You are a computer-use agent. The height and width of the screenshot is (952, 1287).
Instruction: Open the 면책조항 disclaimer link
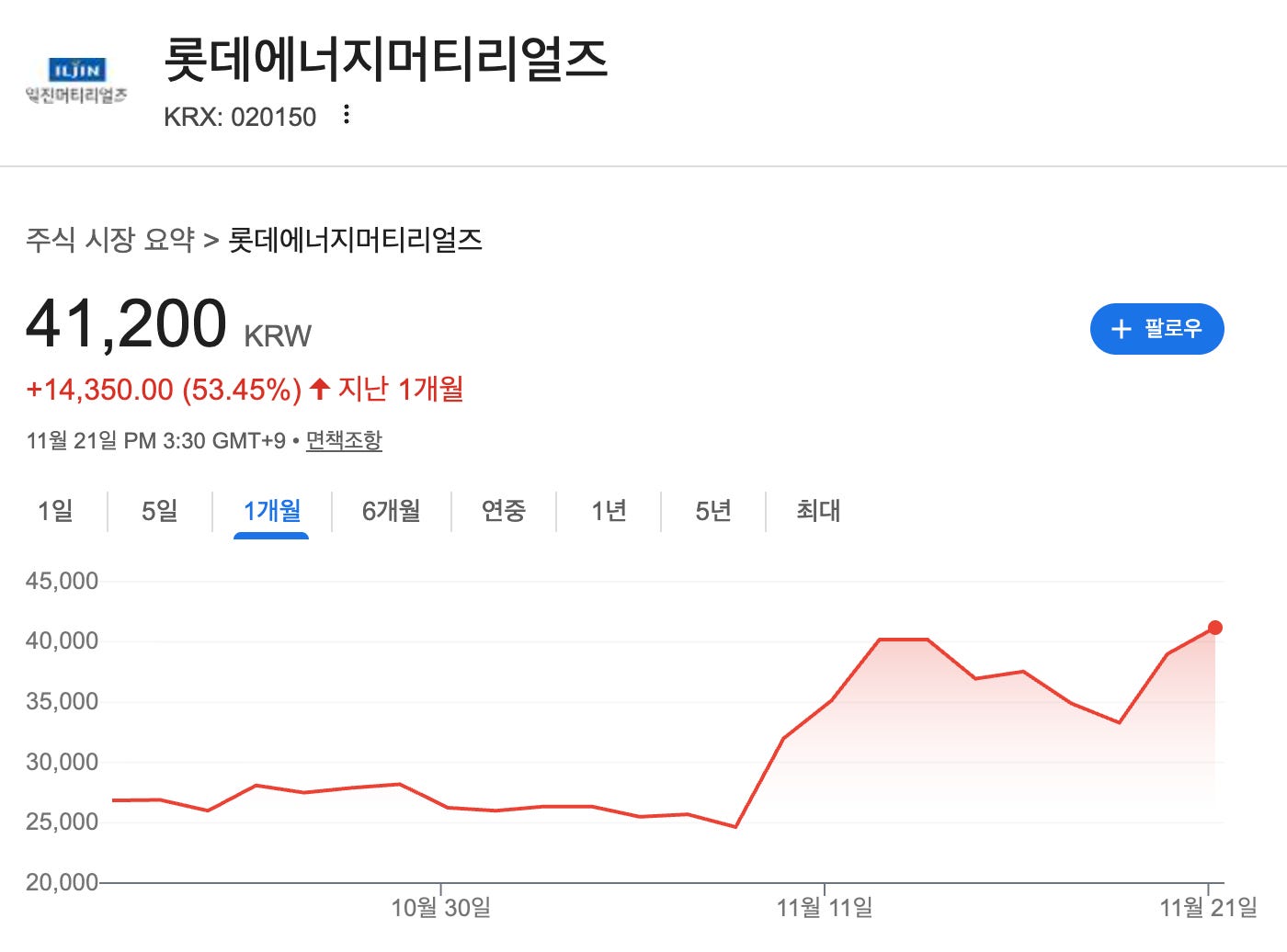coord(344,441)
